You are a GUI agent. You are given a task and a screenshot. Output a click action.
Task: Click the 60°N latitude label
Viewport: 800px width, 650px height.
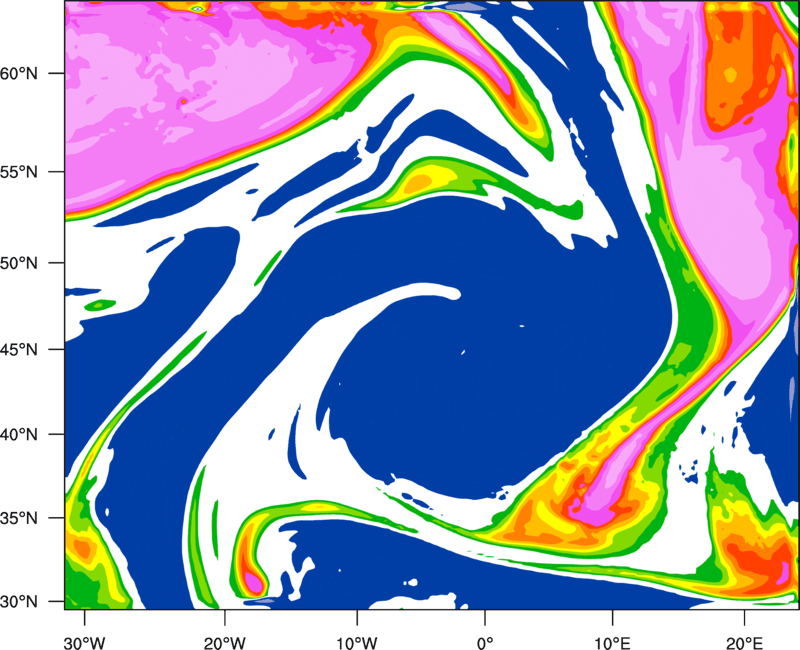(19, 73)
